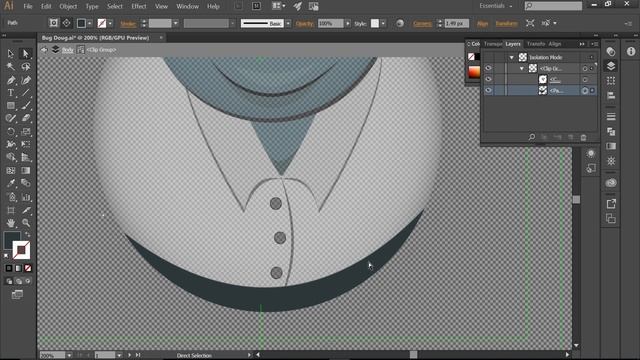This screenshot has width=640, height=360.
Task: Switch to the Transform panel tab
Action: coord(536,44)
